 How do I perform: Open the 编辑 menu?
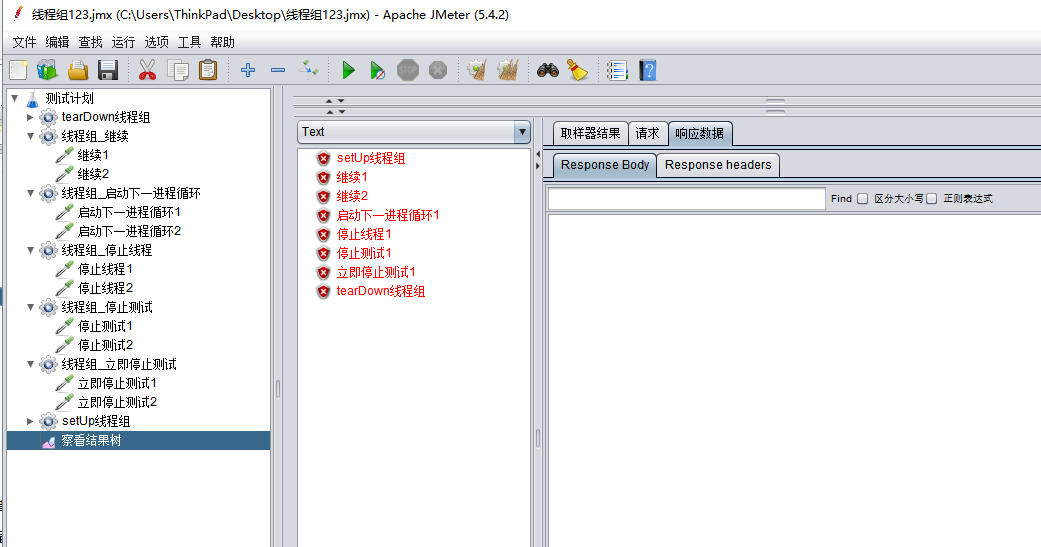[57, 42]
